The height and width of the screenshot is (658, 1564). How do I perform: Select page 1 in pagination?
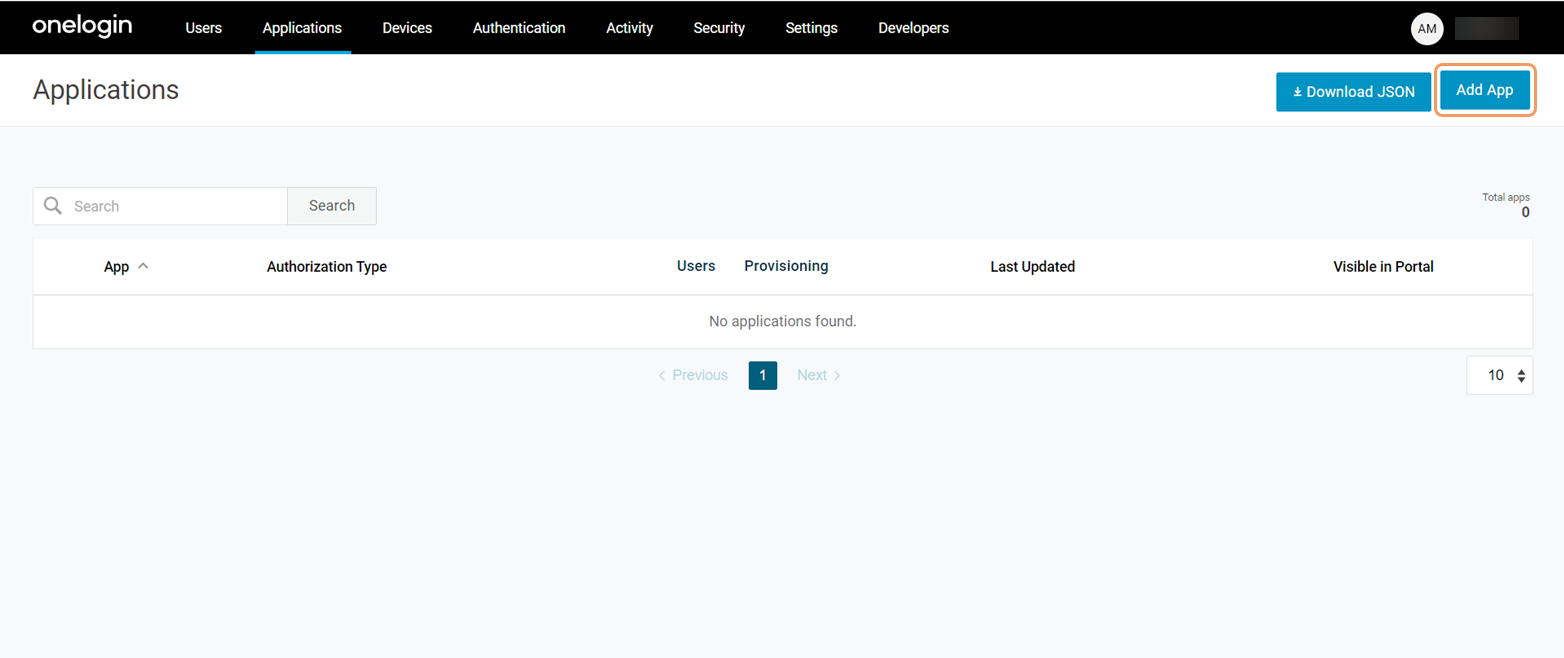point(762,375)
